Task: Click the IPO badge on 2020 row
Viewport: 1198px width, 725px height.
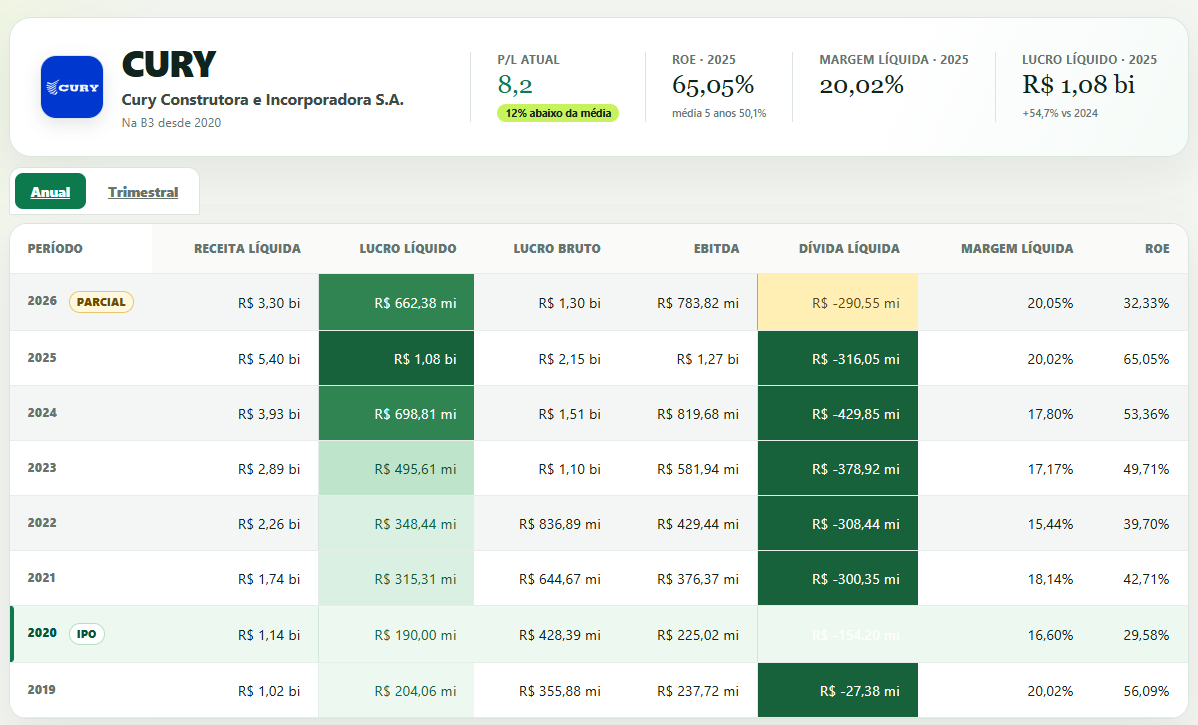Action: [86, 634]
